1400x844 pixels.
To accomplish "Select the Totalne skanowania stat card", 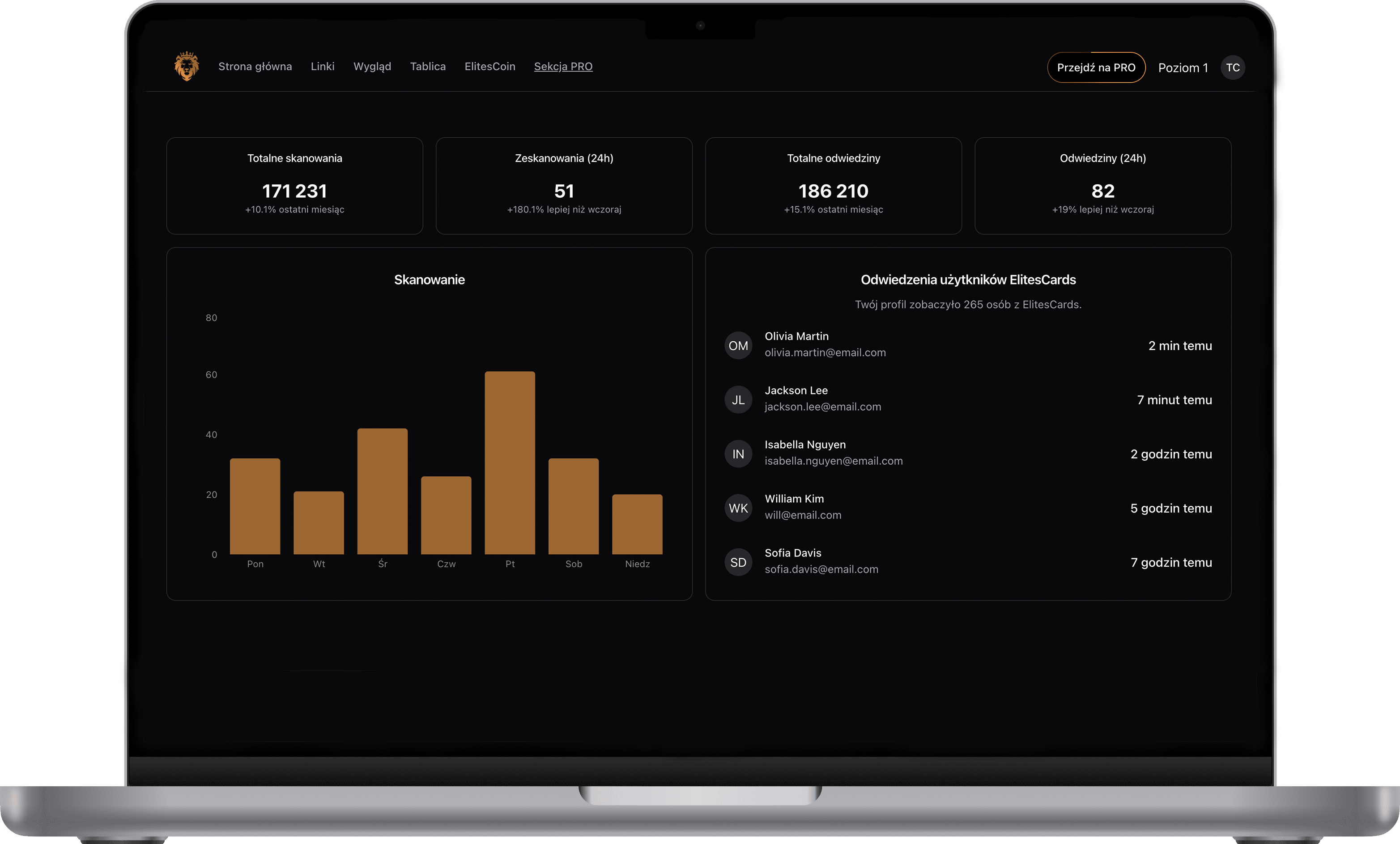I will click(294, 185).
